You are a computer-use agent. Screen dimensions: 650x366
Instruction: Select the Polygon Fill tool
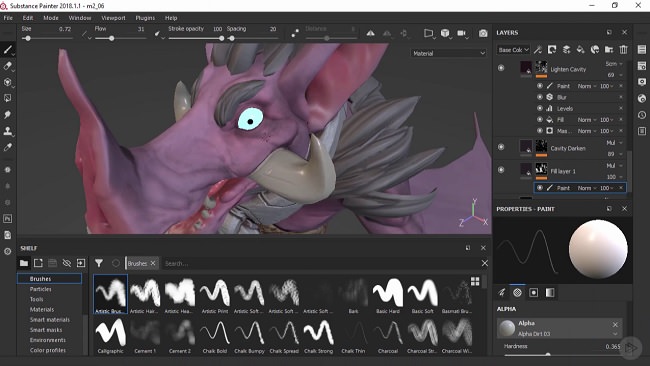pyautogui.click(x=7, y=98)
